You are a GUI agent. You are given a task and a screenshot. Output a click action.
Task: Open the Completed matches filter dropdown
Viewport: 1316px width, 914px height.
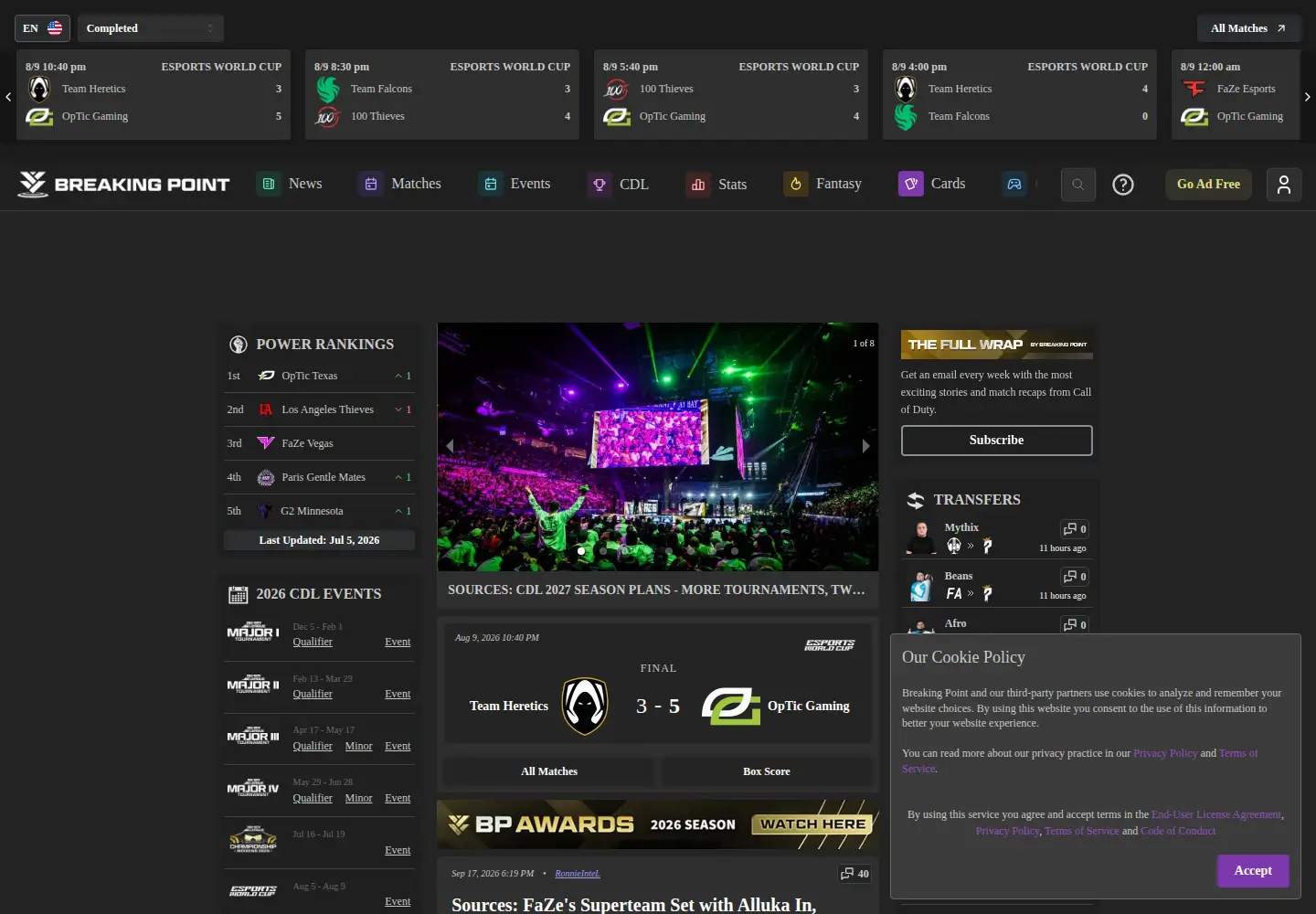point(151,28)
